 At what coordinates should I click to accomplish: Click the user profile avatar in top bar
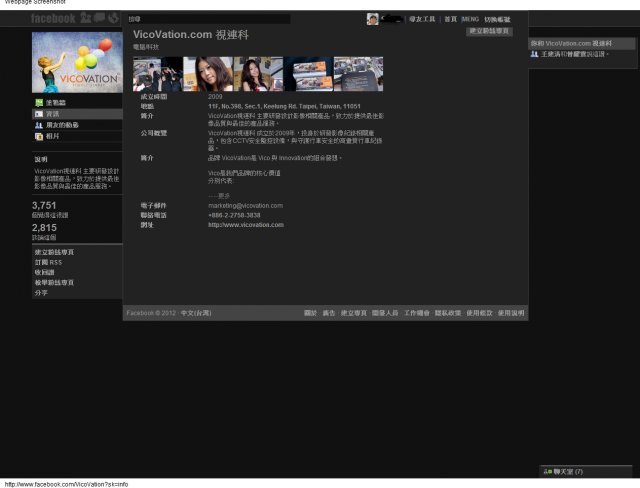(372, 19)
